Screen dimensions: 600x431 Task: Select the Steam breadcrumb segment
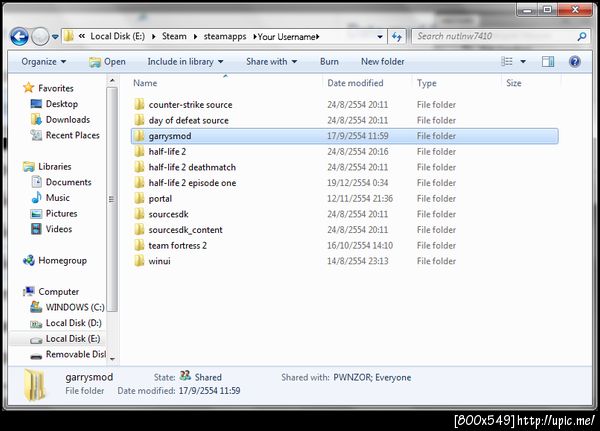coord(174,36)
